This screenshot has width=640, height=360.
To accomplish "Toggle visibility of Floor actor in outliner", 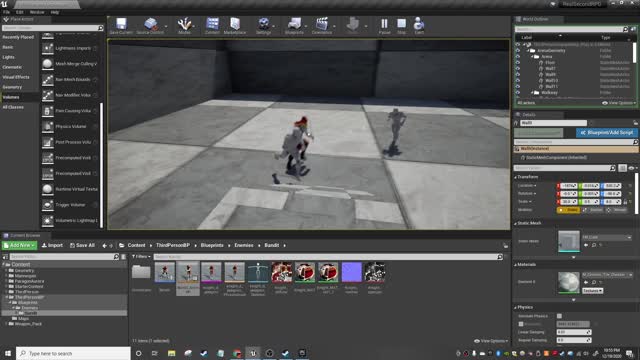I will [518, 62].
